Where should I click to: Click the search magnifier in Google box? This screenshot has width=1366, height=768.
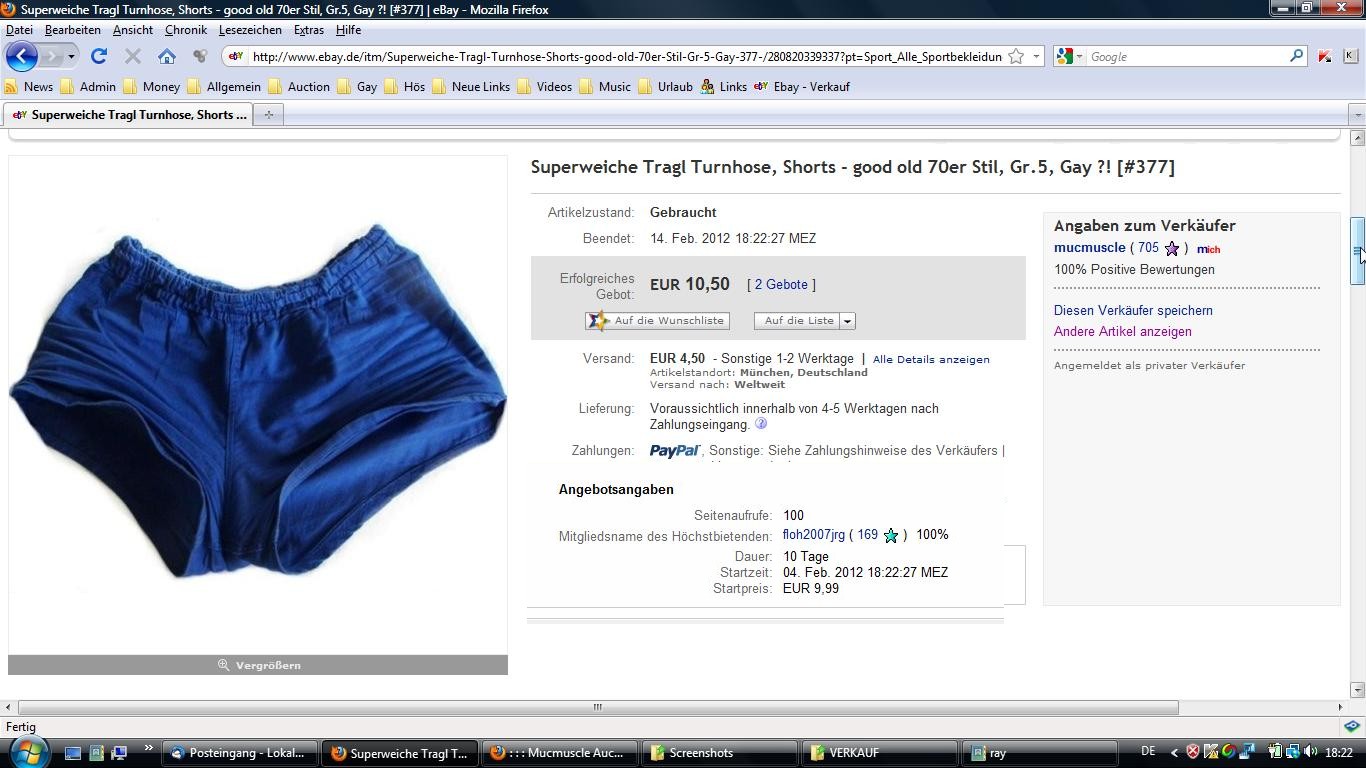tap(1297, 56)
